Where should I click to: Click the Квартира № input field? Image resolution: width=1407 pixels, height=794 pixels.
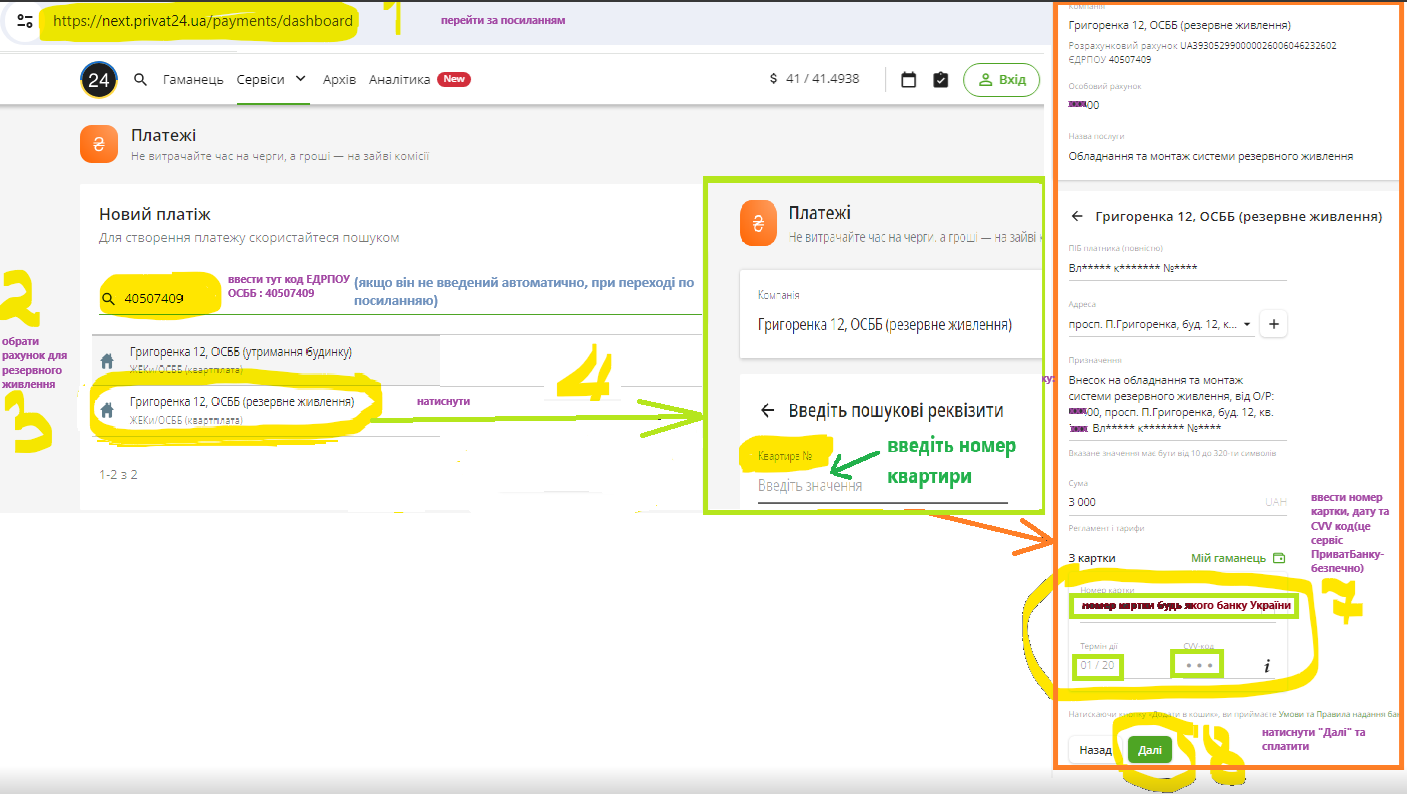coord(880,485)
